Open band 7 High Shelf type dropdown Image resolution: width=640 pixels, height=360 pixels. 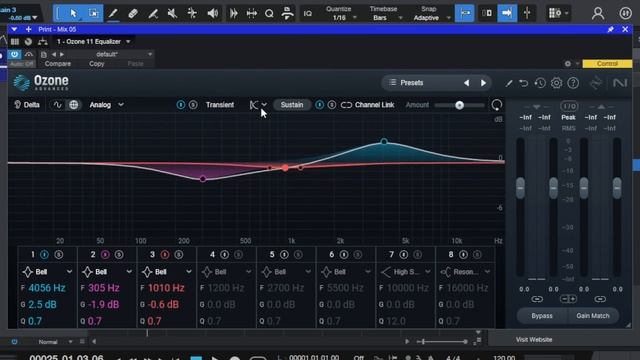coord(406,272)
